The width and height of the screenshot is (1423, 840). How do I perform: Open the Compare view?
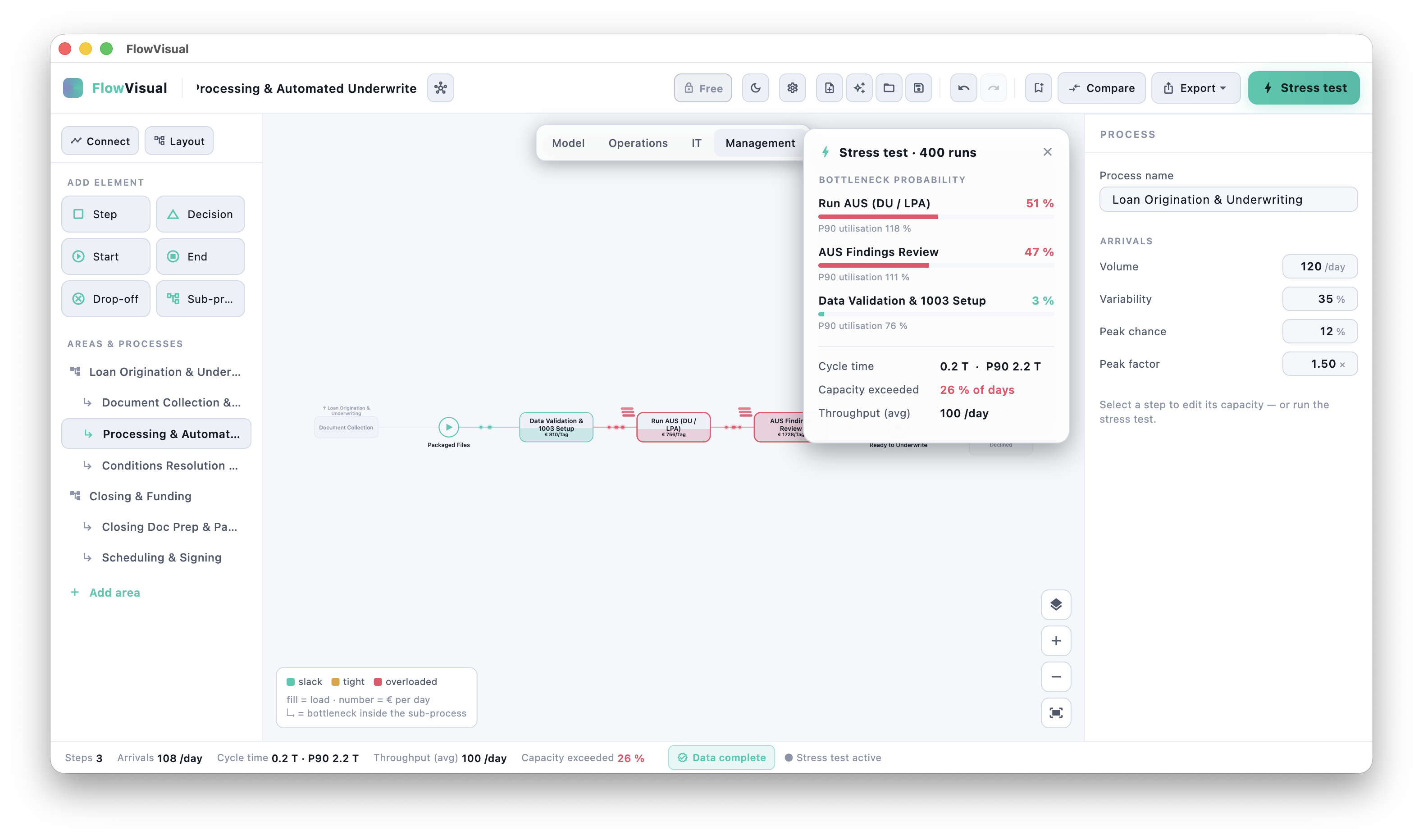1101,88
